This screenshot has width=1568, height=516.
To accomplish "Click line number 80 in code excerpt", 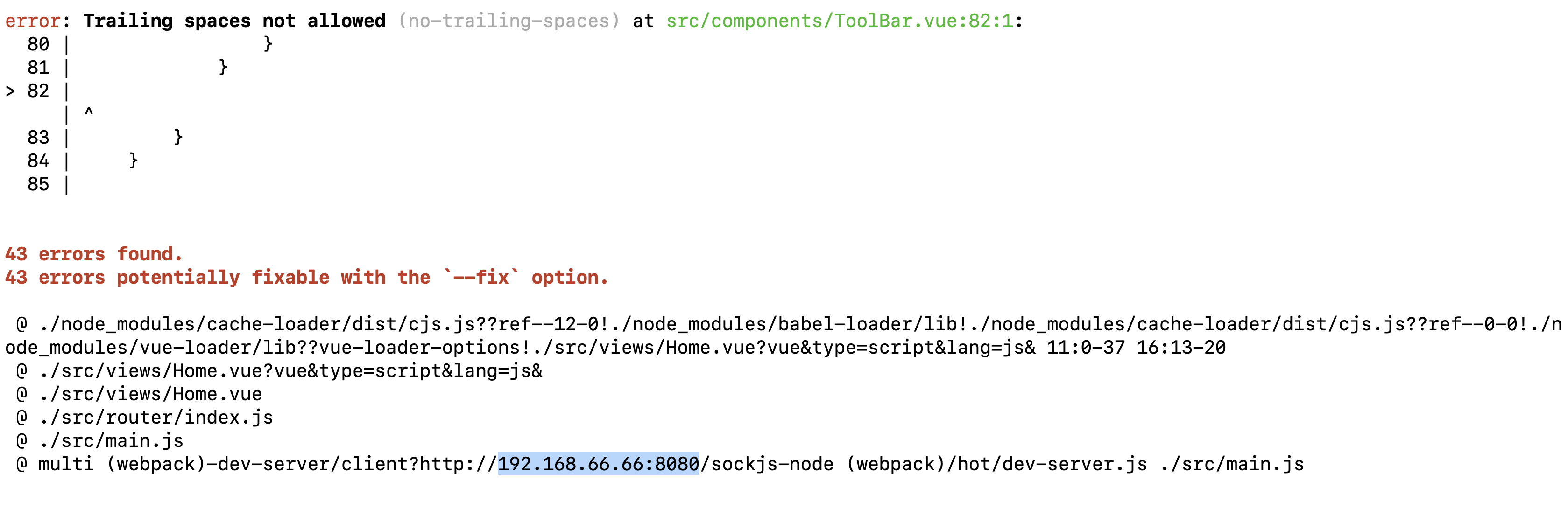I will click(x=38, y=44).
